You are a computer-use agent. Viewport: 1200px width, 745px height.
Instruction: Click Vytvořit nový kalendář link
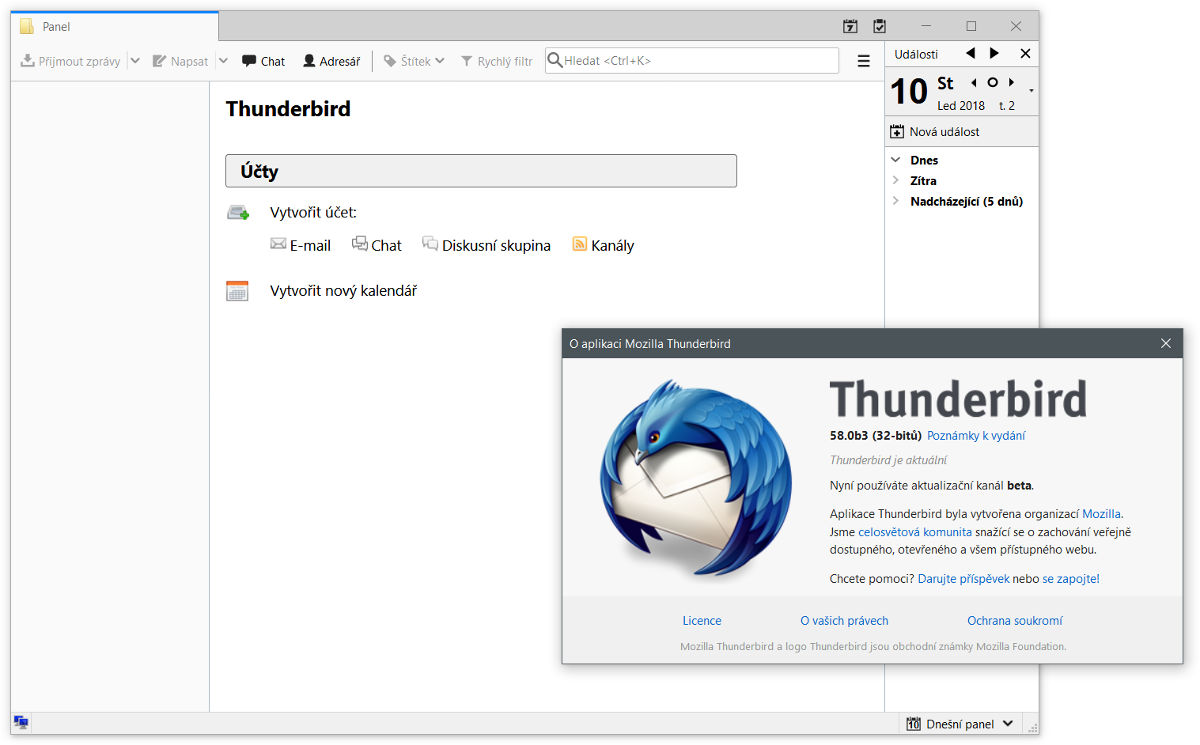(343, 291)
